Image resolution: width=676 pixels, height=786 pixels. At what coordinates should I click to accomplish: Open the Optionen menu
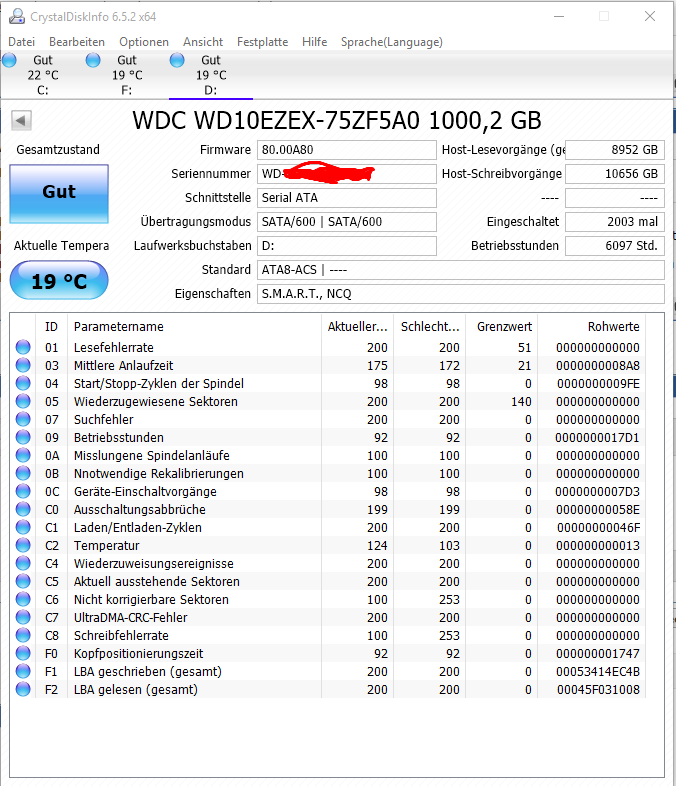point(144,42)
